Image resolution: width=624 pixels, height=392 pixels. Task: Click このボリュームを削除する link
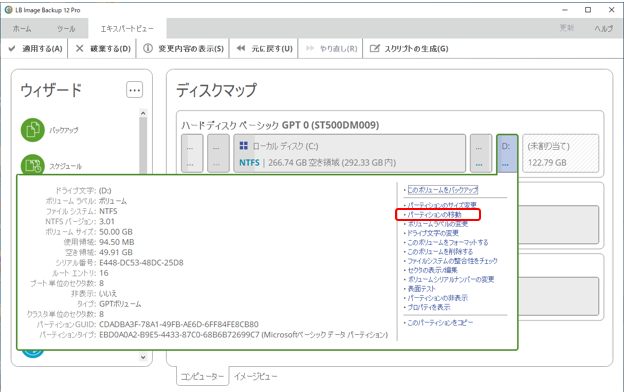pos(440,252)
